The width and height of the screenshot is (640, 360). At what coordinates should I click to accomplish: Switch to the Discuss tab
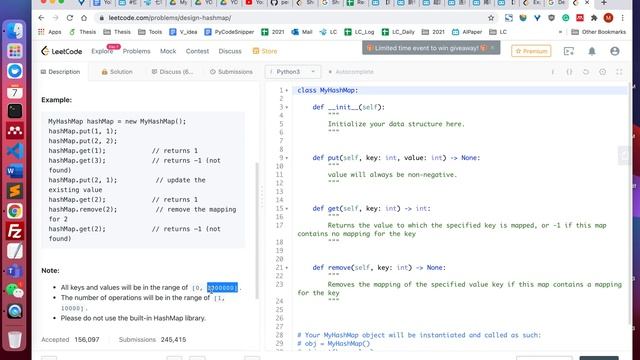pyautogui.click(x=172, y=72)
